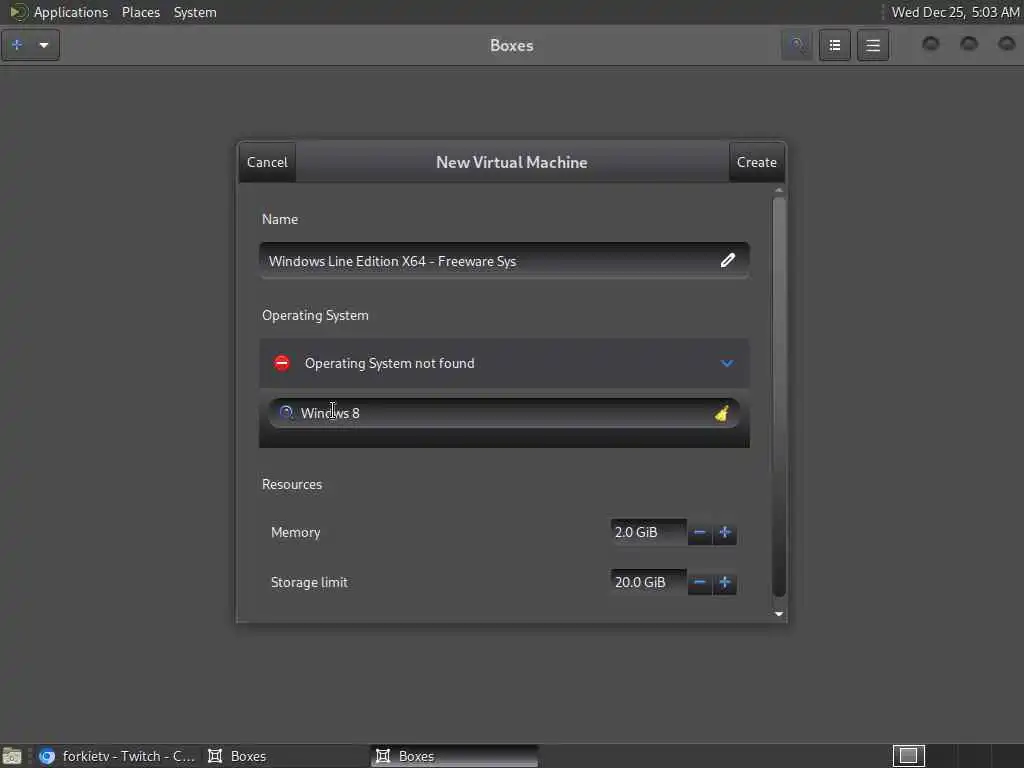The image size is (1024, 768).
Task: Click the Resources section label
Action: pyautogui.click(x=292, y=485)
